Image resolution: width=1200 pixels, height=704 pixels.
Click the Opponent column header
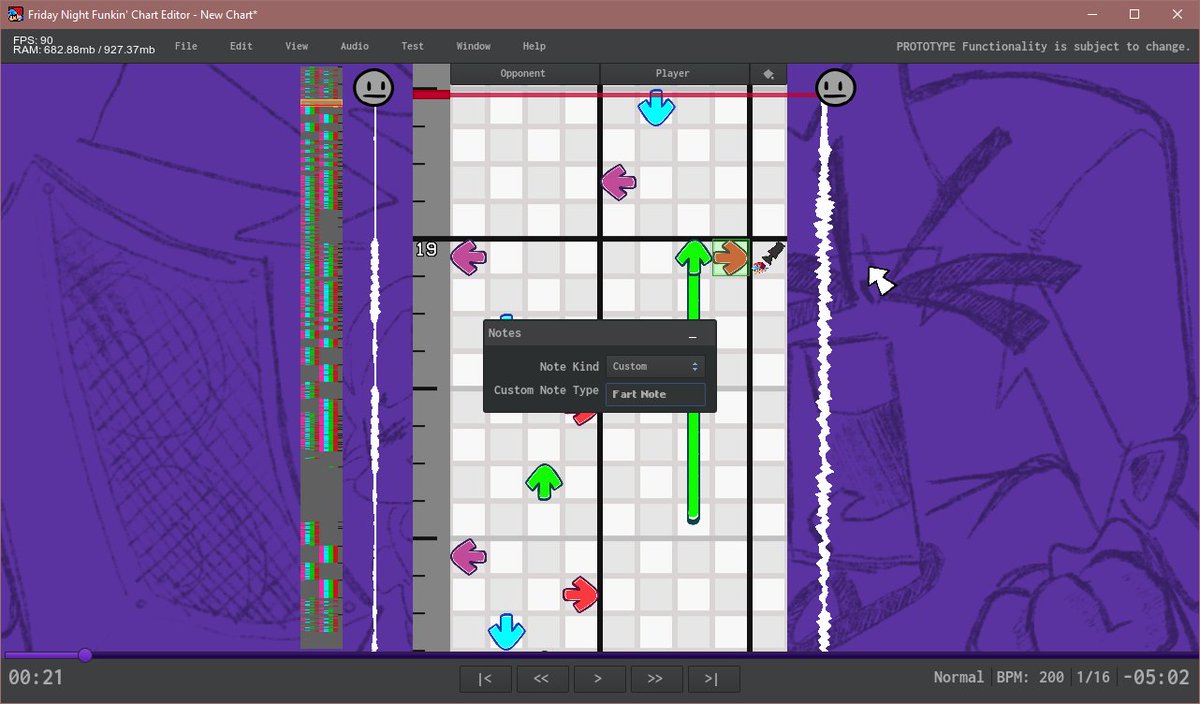524,74
